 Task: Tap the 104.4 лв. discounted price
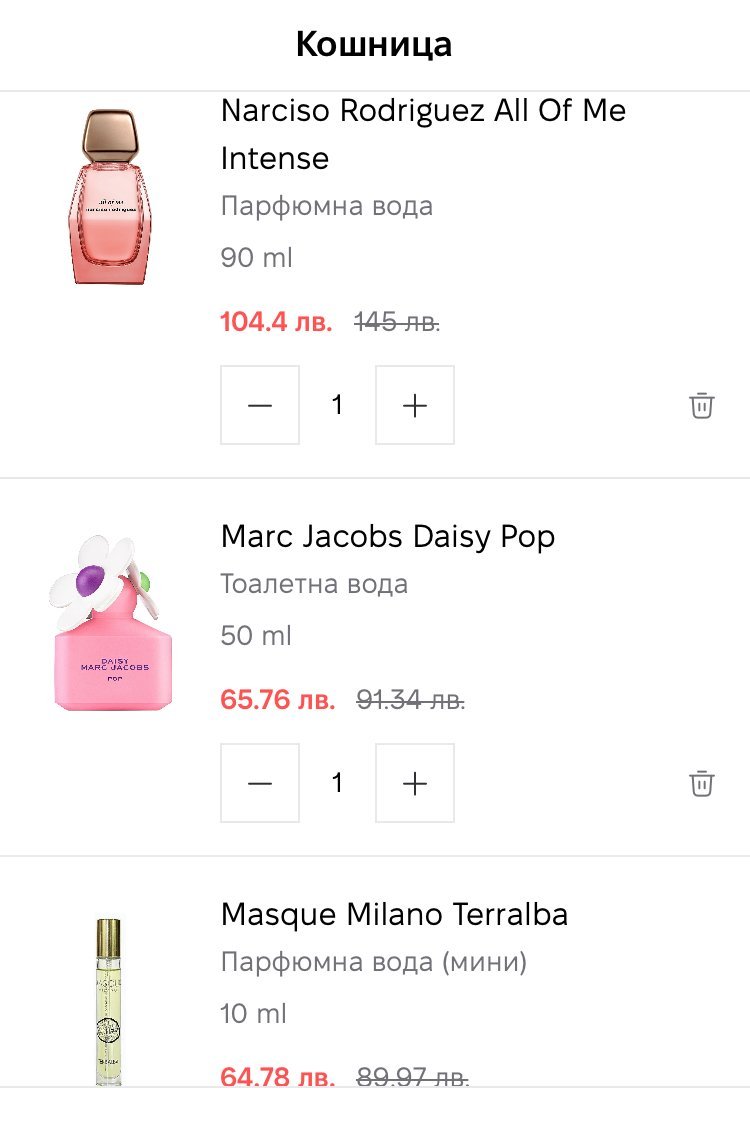[x=276, y=323]
